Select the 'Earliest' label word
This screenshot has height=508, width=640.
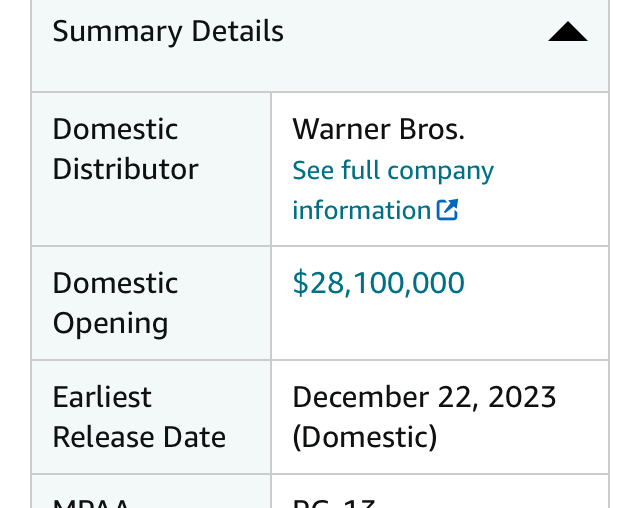[102, 397]
